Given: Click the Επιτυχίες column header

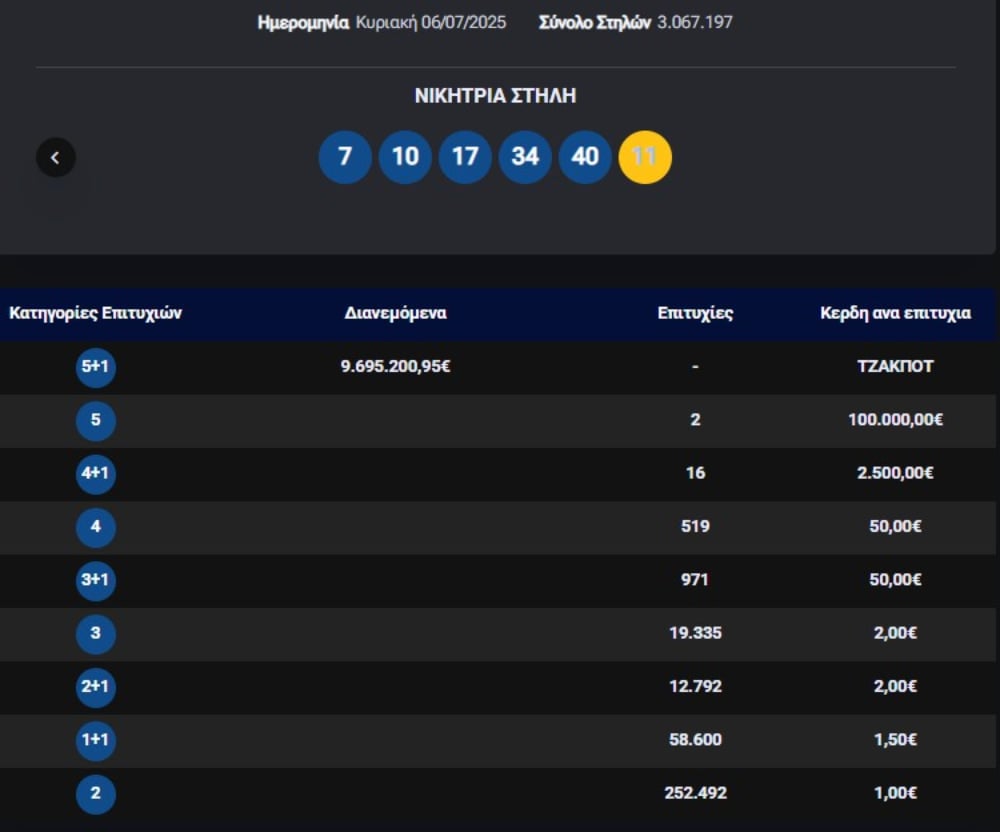Looking at the screenshot, I should (695, 313).
